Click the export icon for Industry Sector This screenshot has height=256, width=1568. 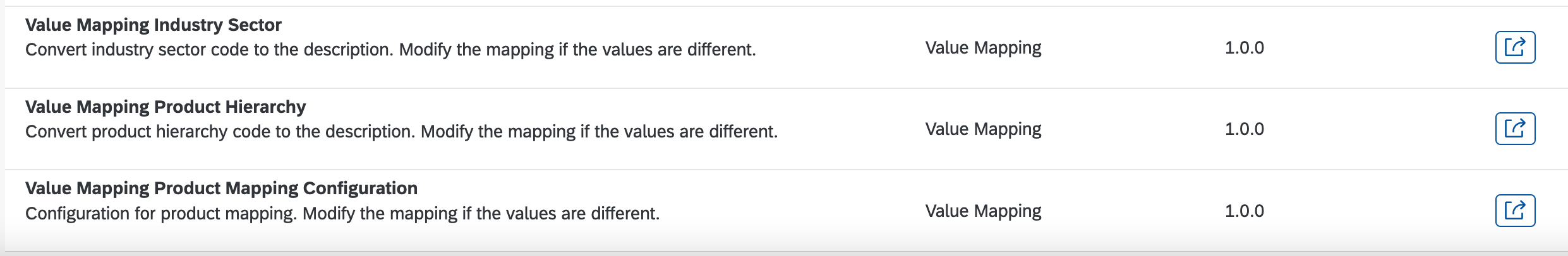pyautogui.click(x=1515, y=47)
